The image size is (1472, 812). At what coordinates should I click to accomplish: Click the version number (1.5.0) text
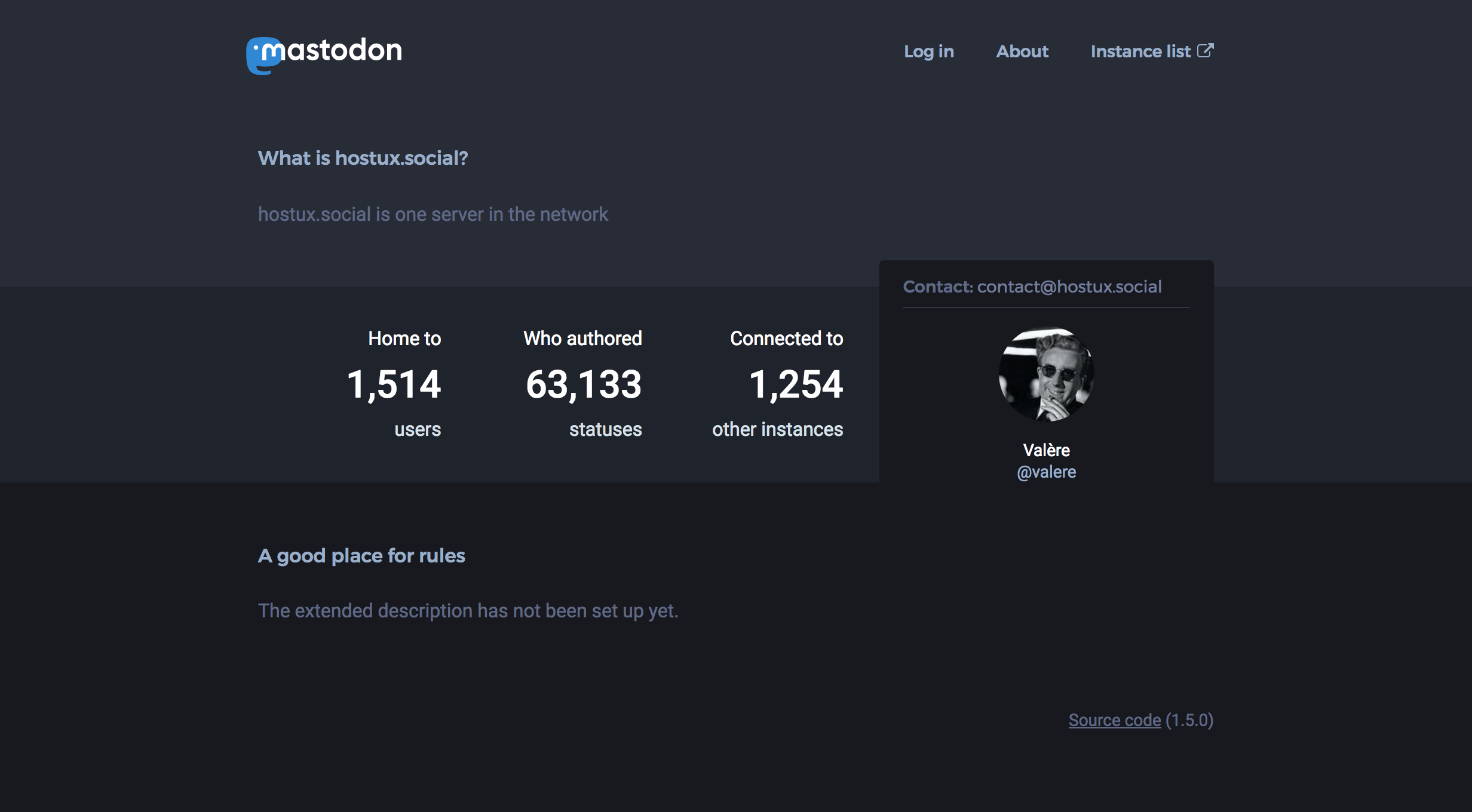point(1189,720)
